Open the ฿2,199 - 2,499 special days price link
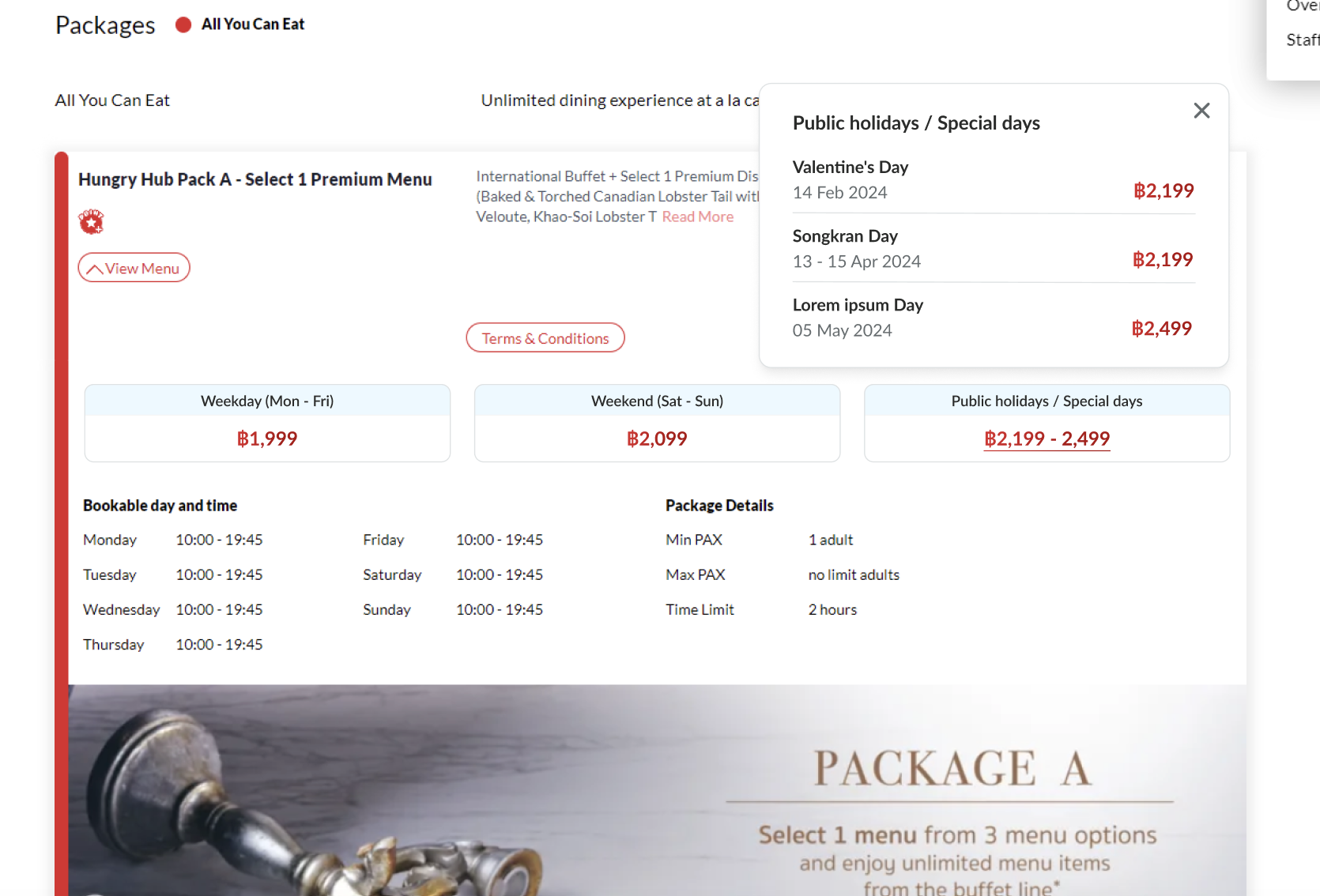 (x=1047, y=439)
